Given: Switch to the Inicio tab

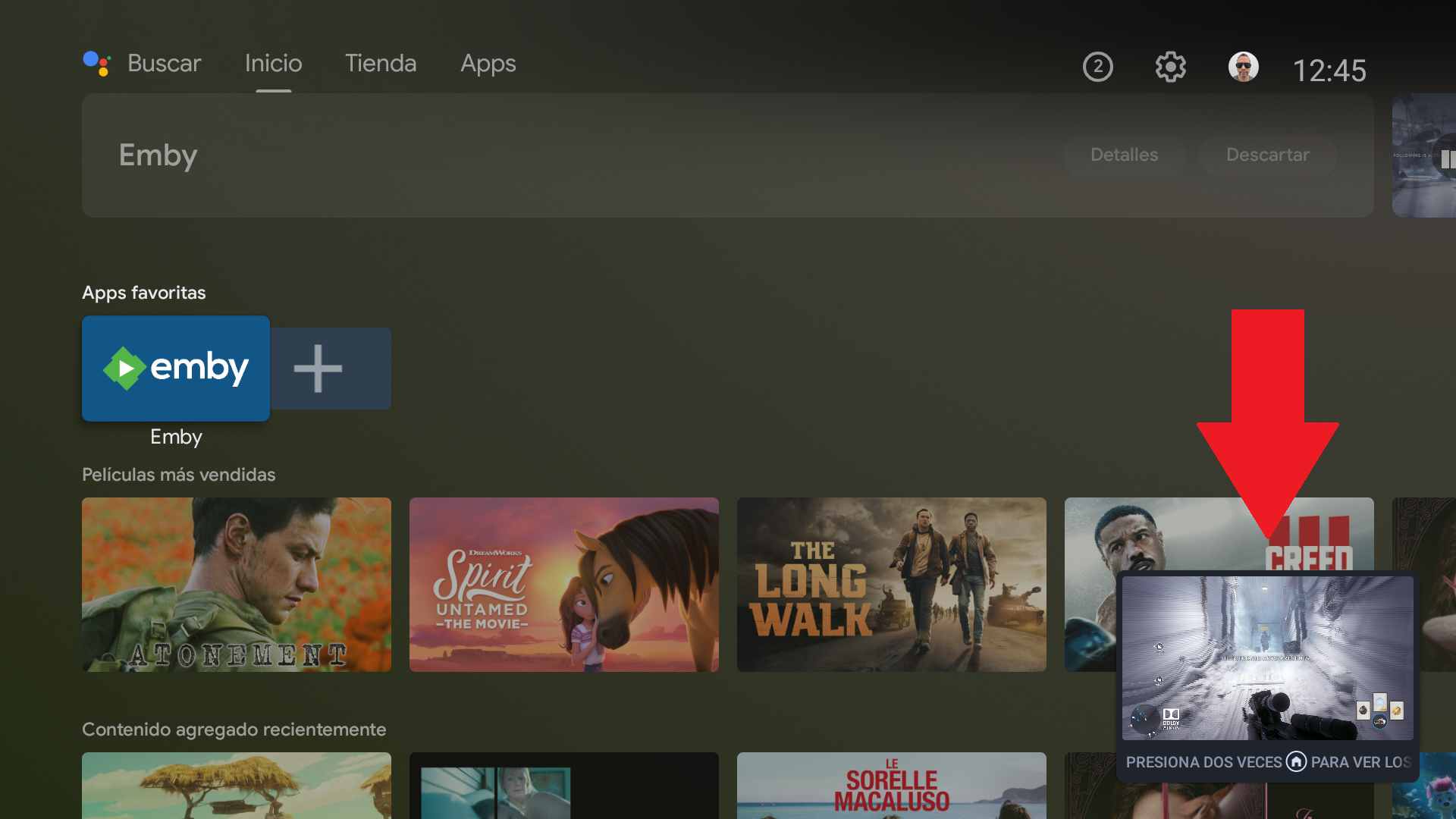Looking at the screenshot, I should [x=273, y=64].
